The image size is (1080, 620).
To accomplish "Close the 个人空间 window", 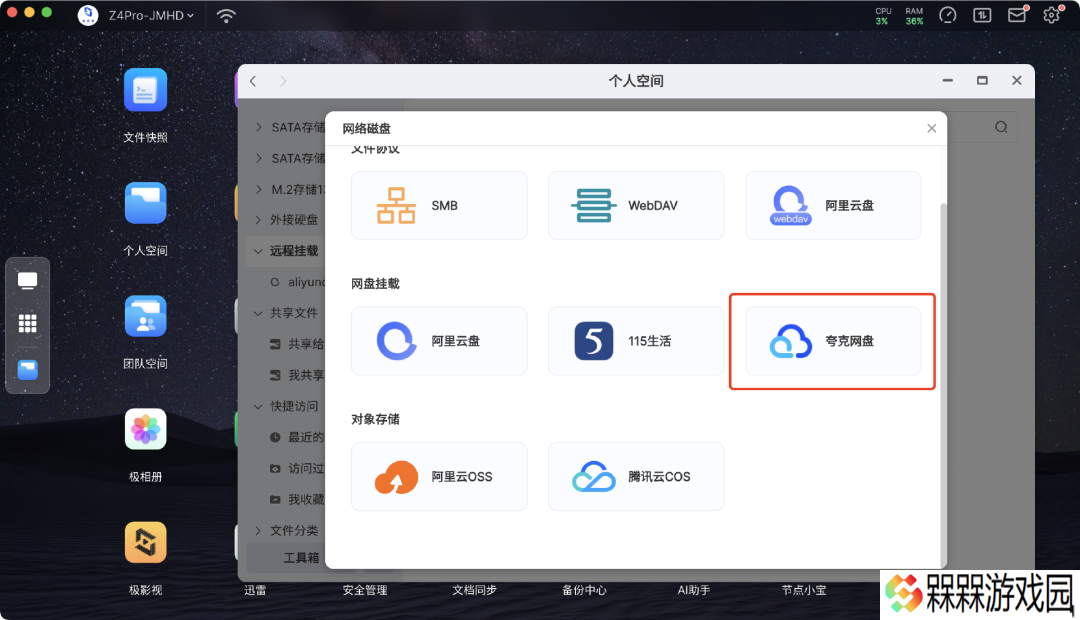I will (x=1017, y=81).
